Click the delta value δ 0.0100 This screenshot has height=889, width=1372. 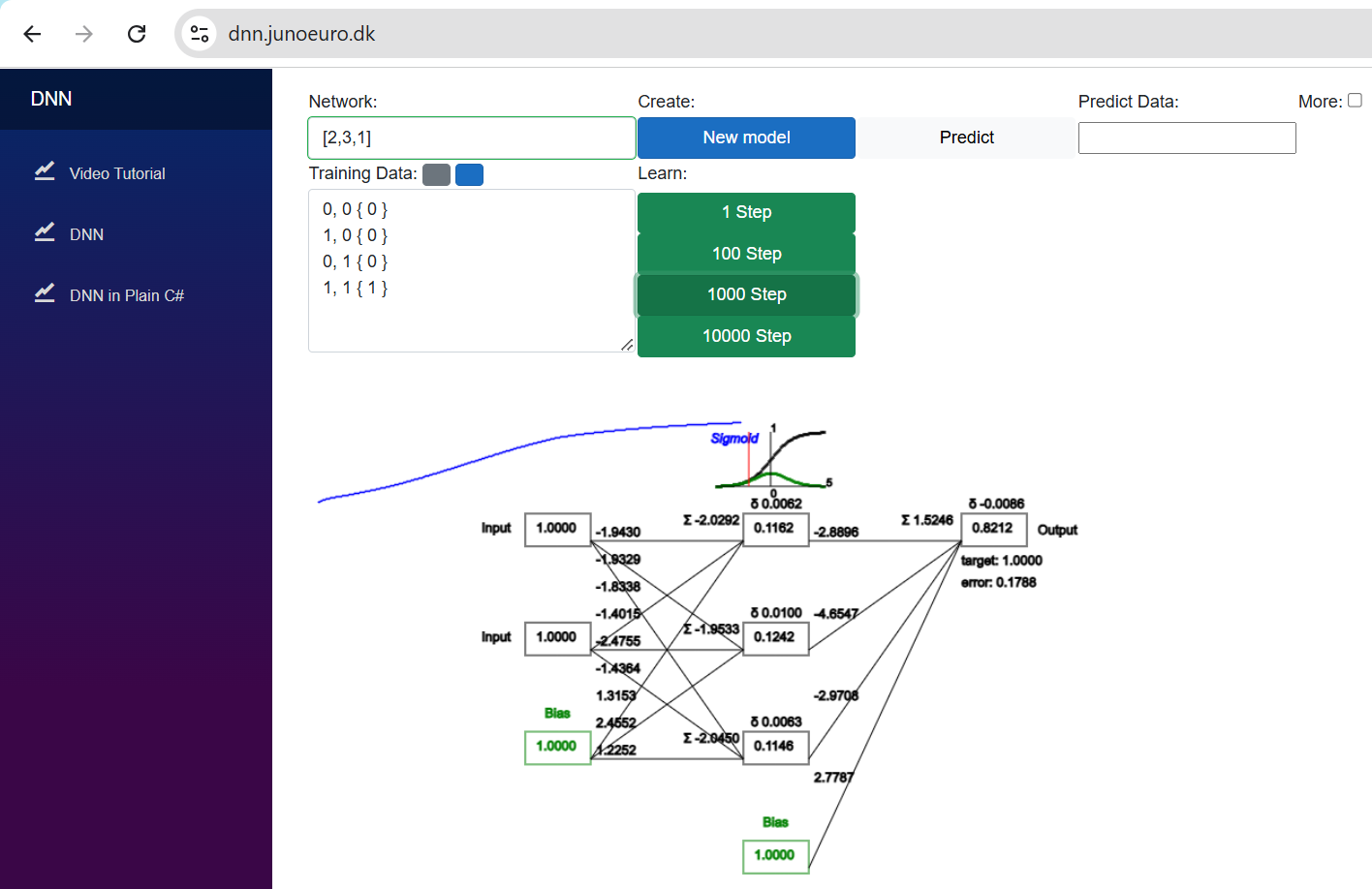pyautogui.click(x=776, y=613)
